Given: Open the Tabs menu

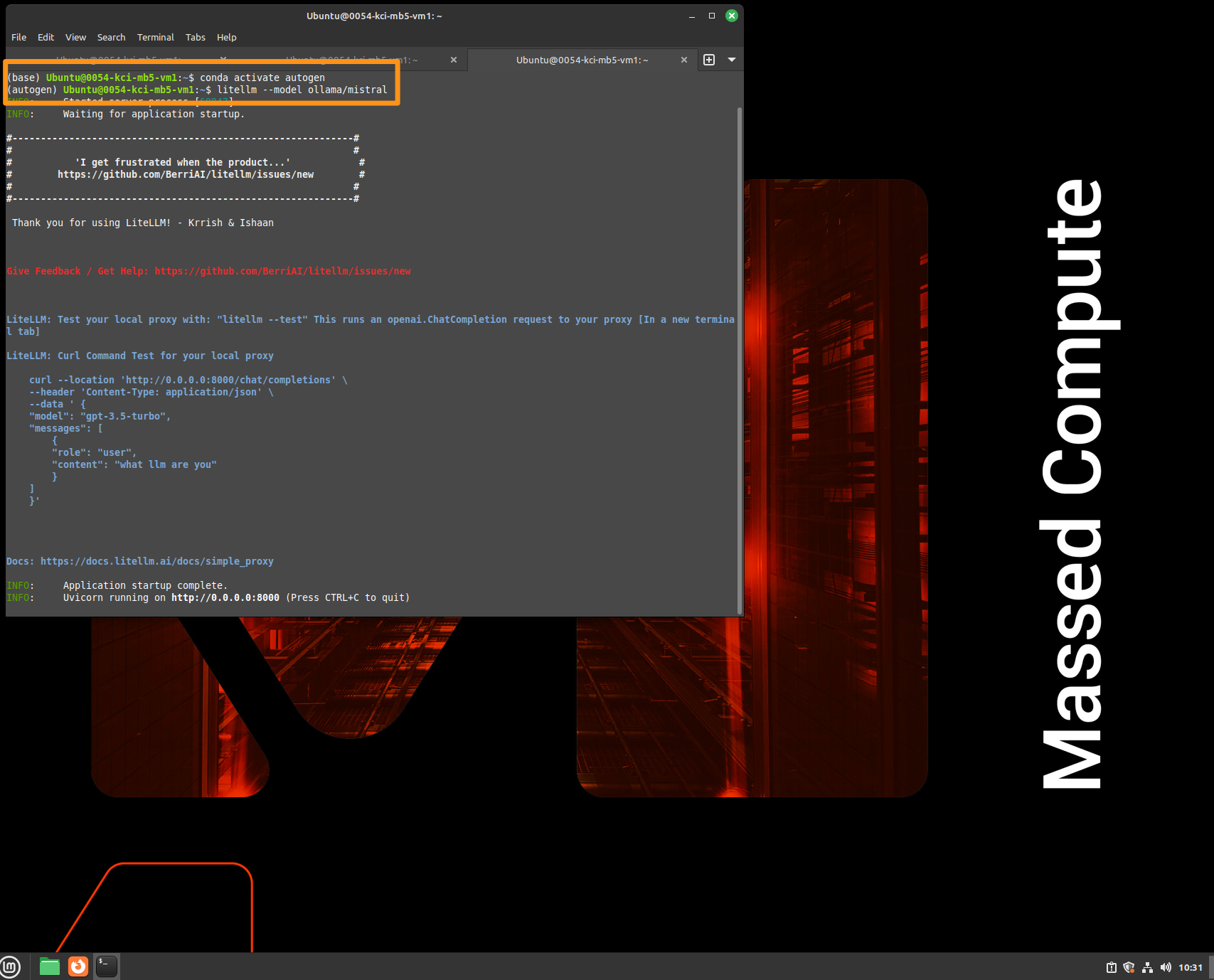Looking at the screenshot, I should pos(195,37).
